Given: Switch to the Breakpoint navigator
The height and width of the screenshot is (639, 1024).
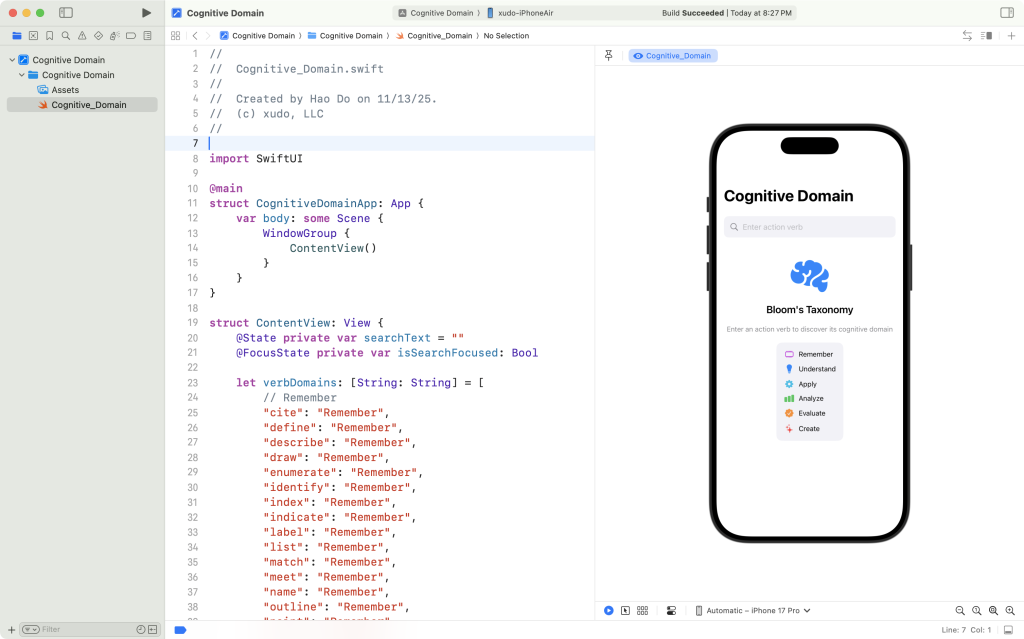Looking at the screenshot, I should pyautogui.click(x=131, y=35).
